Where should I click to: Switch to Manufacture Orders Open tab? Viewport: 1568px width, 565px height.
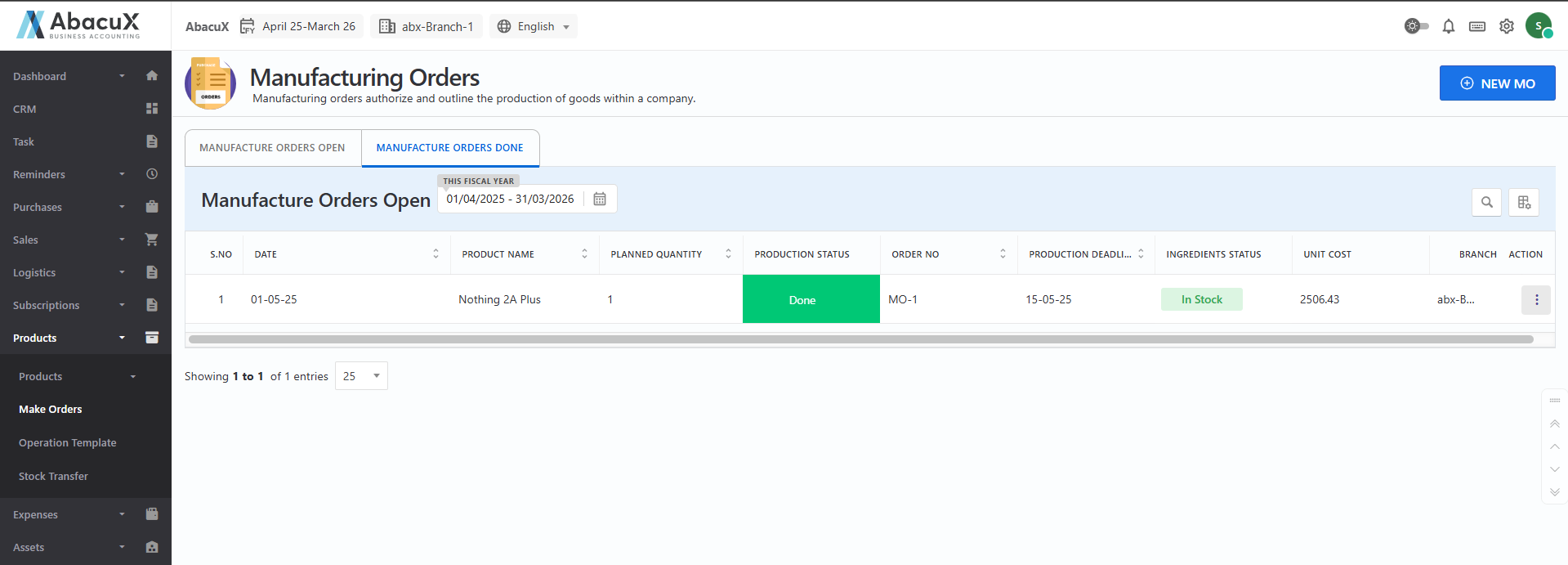point(272,148)
